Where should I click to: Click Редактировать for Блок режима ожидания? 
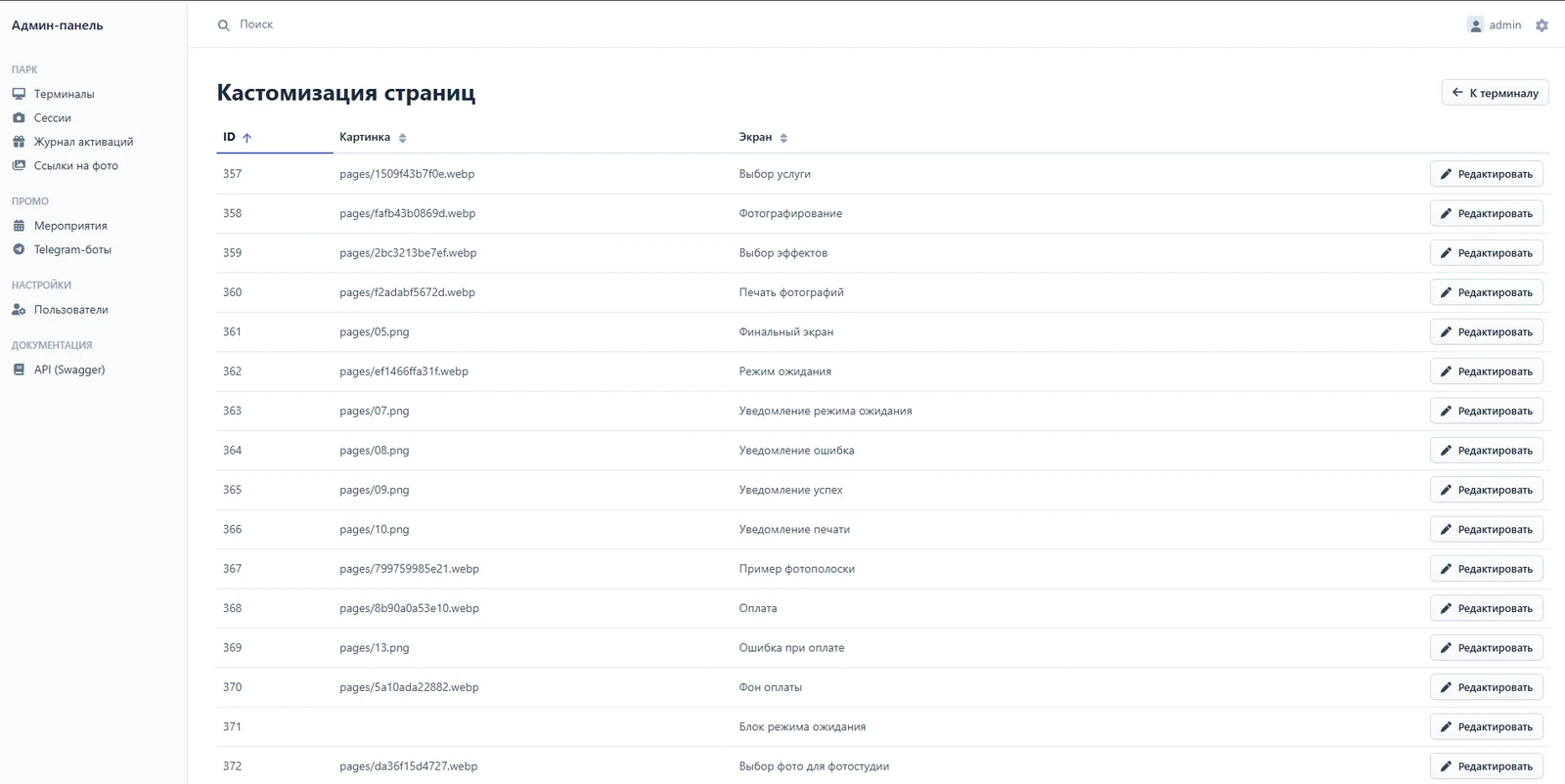1487,726
